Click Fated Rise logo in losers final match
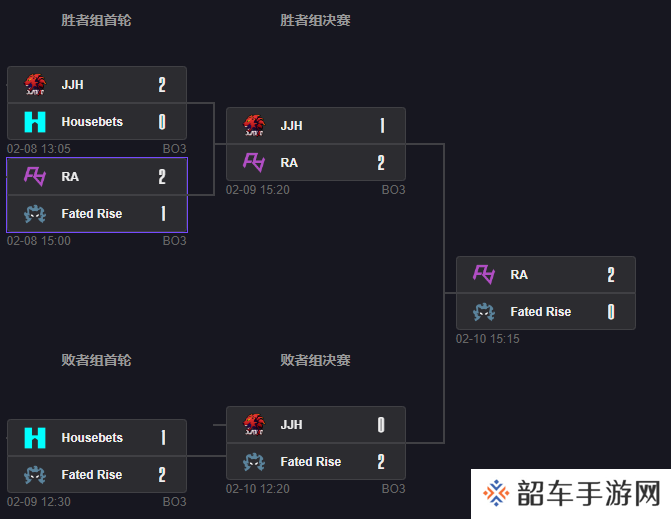Image resolution: width=671 pixels, height=519 pixels. point(254,462)
